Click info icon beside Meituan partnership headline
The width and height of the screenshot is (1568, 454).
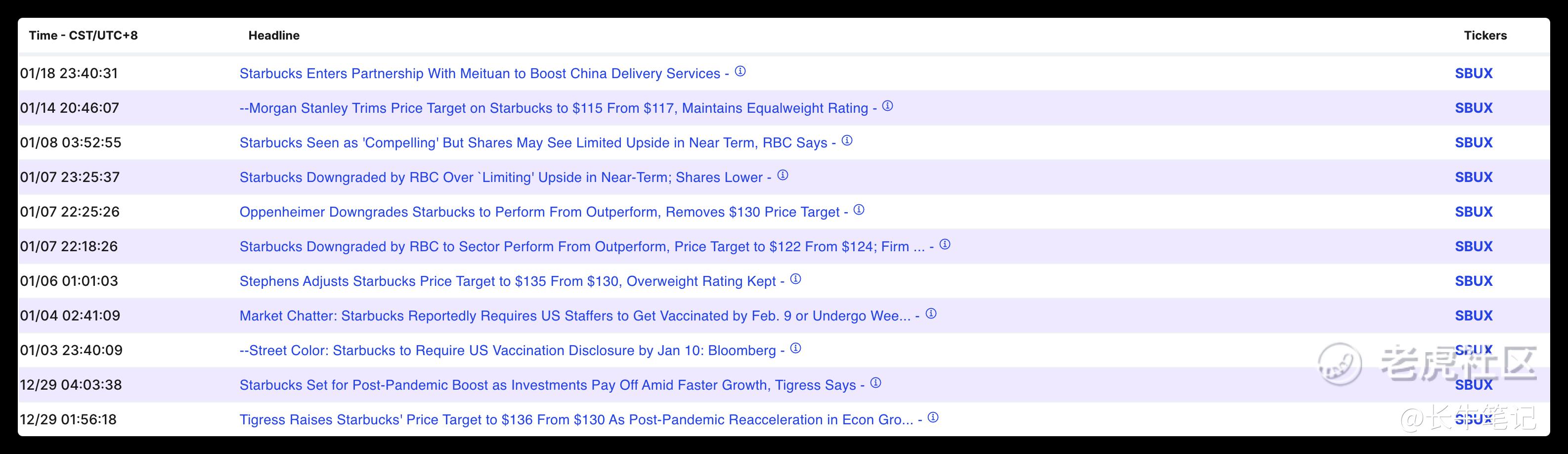pyautogui.click(x=740, y=71)
